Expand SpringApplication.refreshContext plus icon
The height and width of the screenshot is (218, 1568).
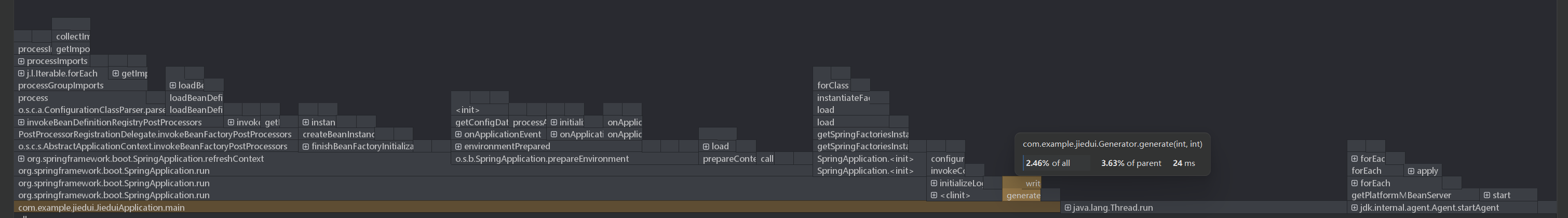tap(21, 159)
